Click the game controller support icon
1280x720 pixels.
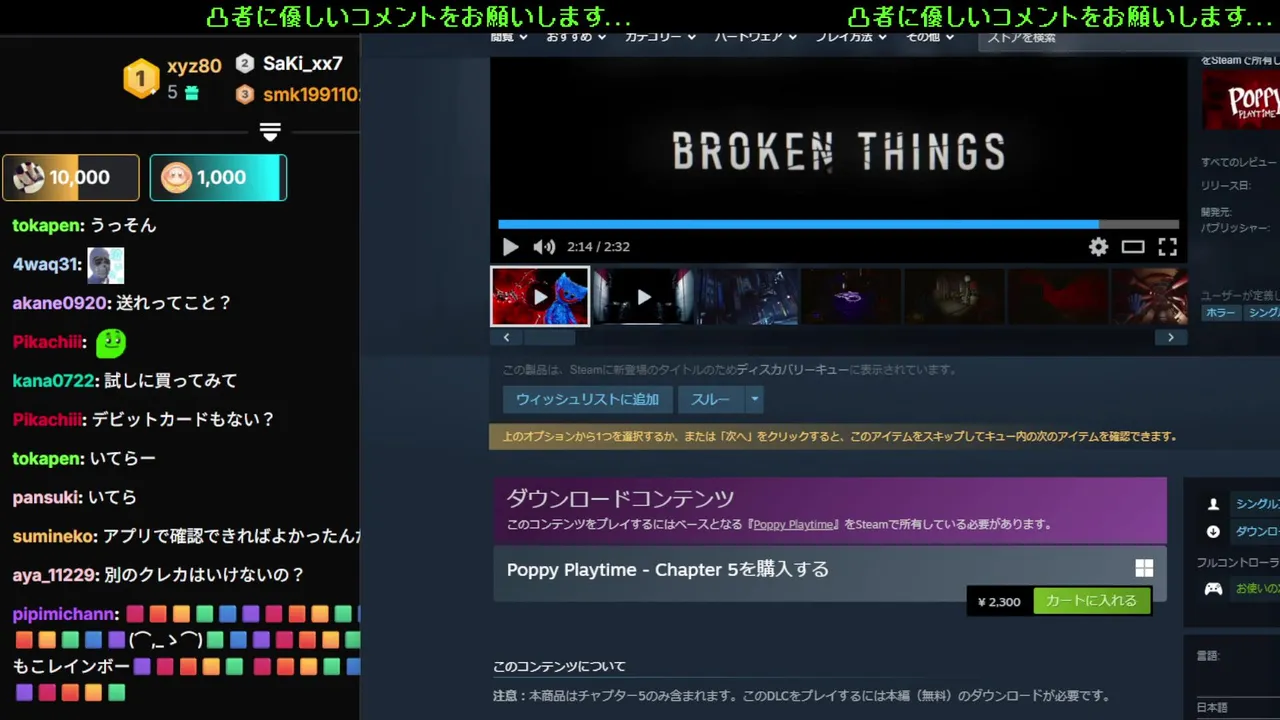[1213, 588]
